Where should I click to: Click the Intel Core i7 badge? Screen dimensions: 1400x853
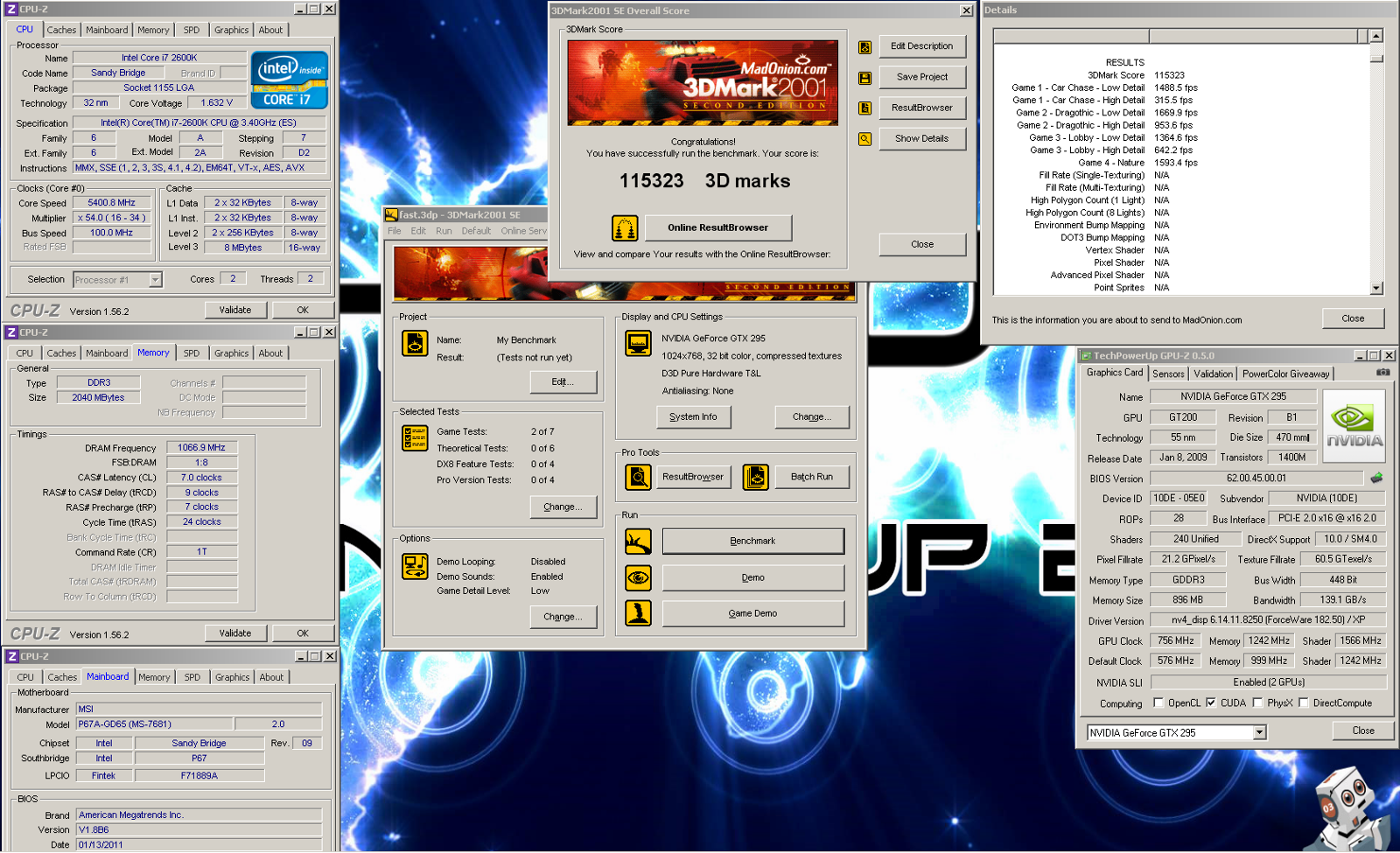click(x=290, y=80)
